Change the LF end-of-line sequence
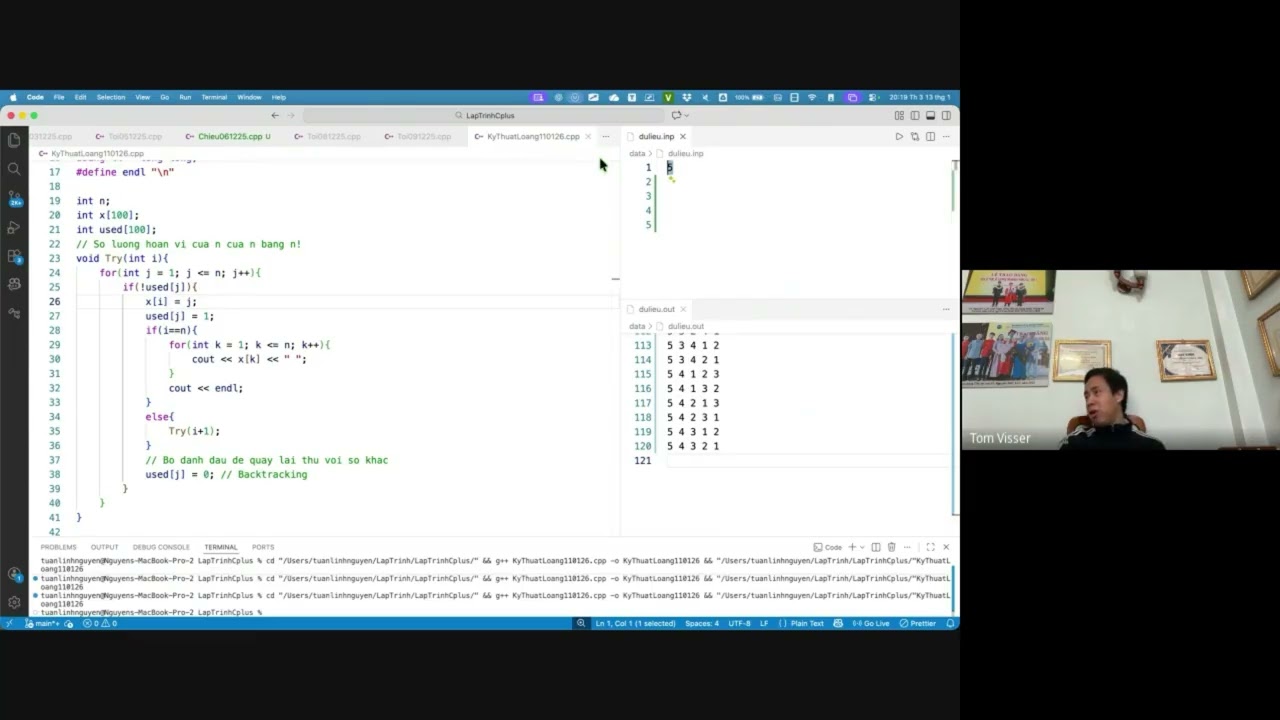Image resolution: width=1280 pixels, height=720 pixels. (764, 623)
